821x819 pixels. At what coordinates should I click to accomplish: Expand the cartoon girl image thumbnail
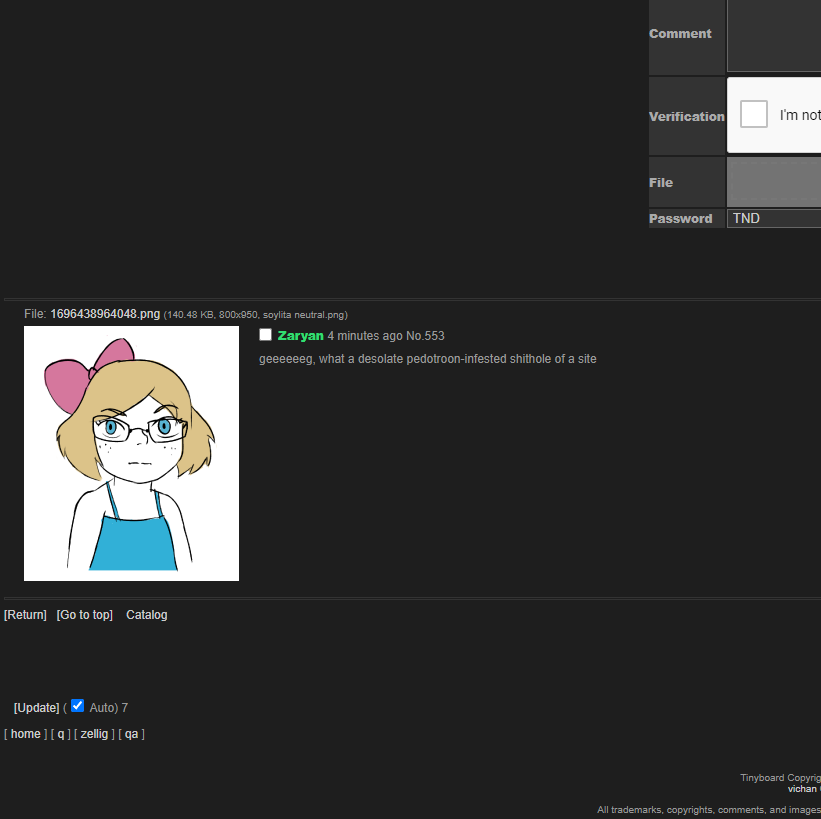tap(131, 453)
